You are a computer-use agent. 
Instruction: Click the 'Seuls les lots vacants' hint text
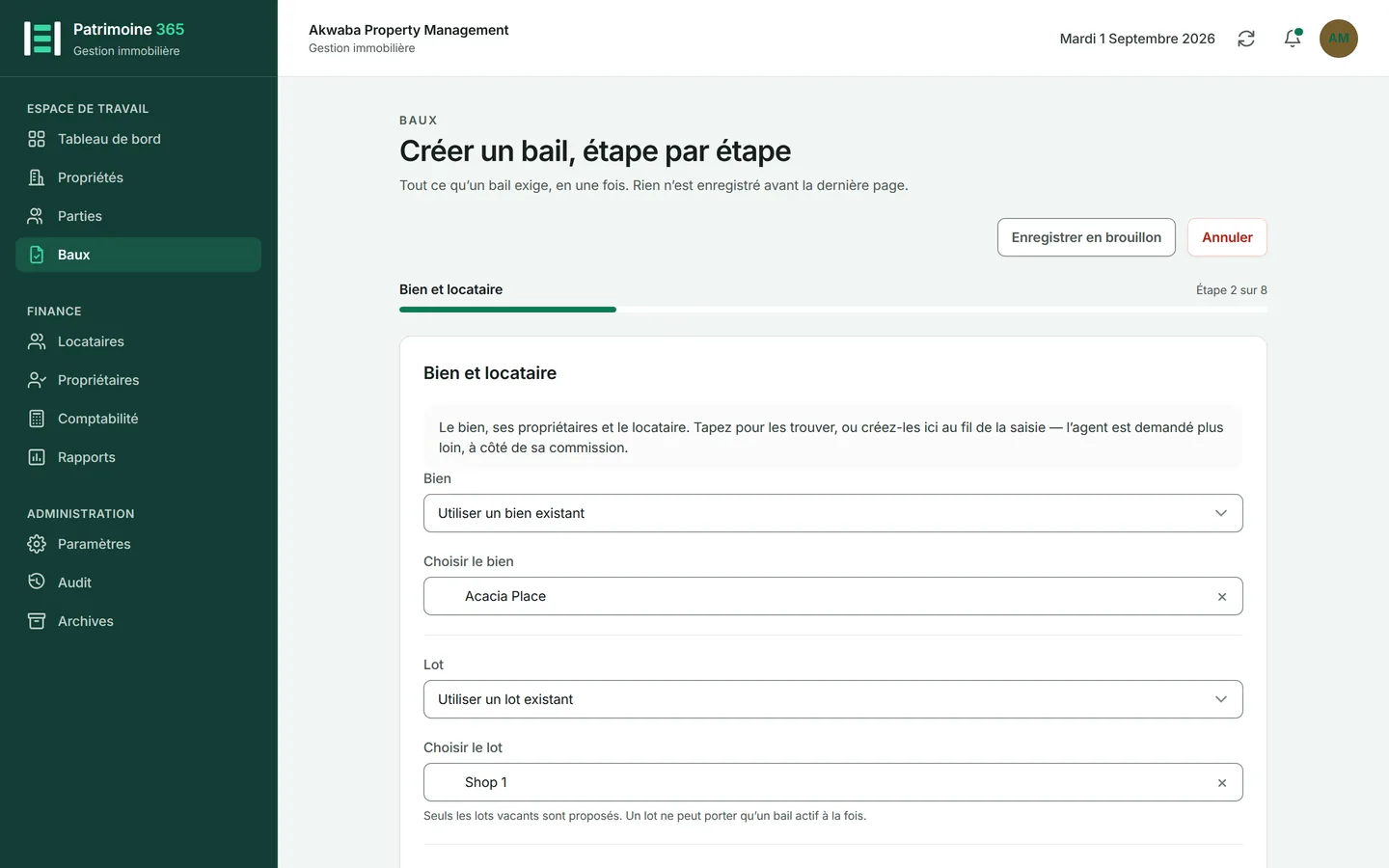point(644,816)
